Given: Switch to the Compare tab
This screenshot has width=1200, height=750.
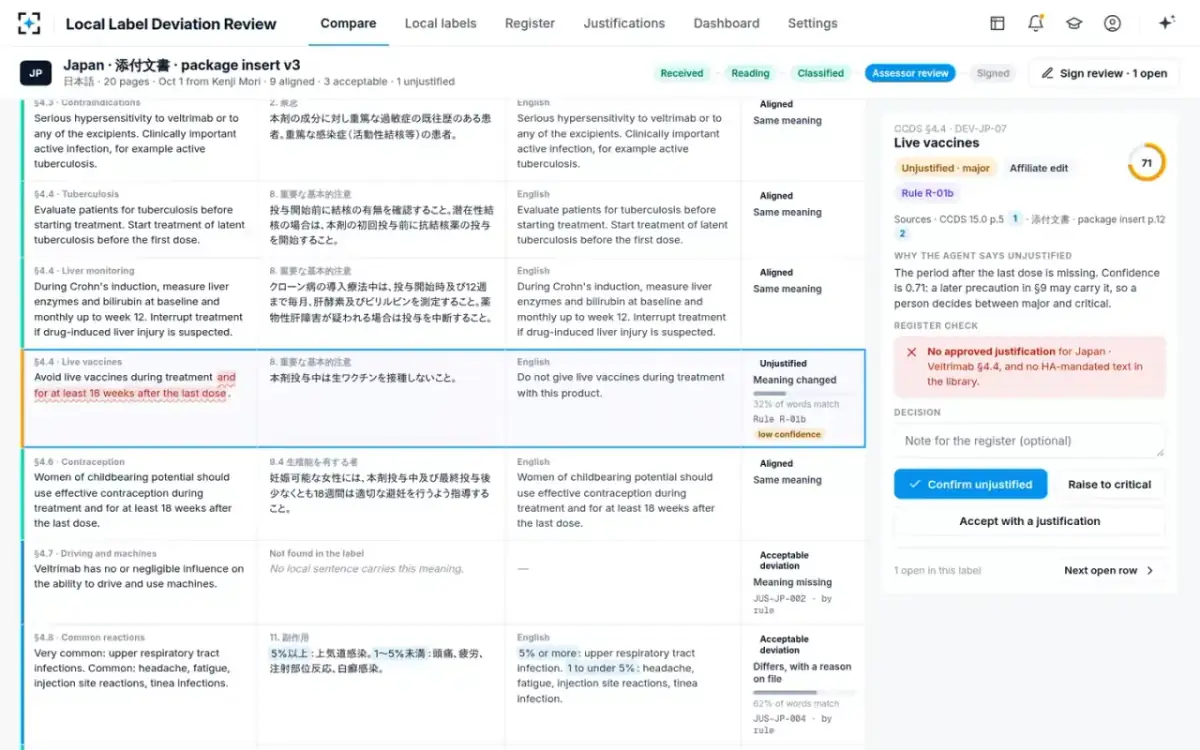Looking at the screenshot, I should pyautogui.click(x=348, y=23).
